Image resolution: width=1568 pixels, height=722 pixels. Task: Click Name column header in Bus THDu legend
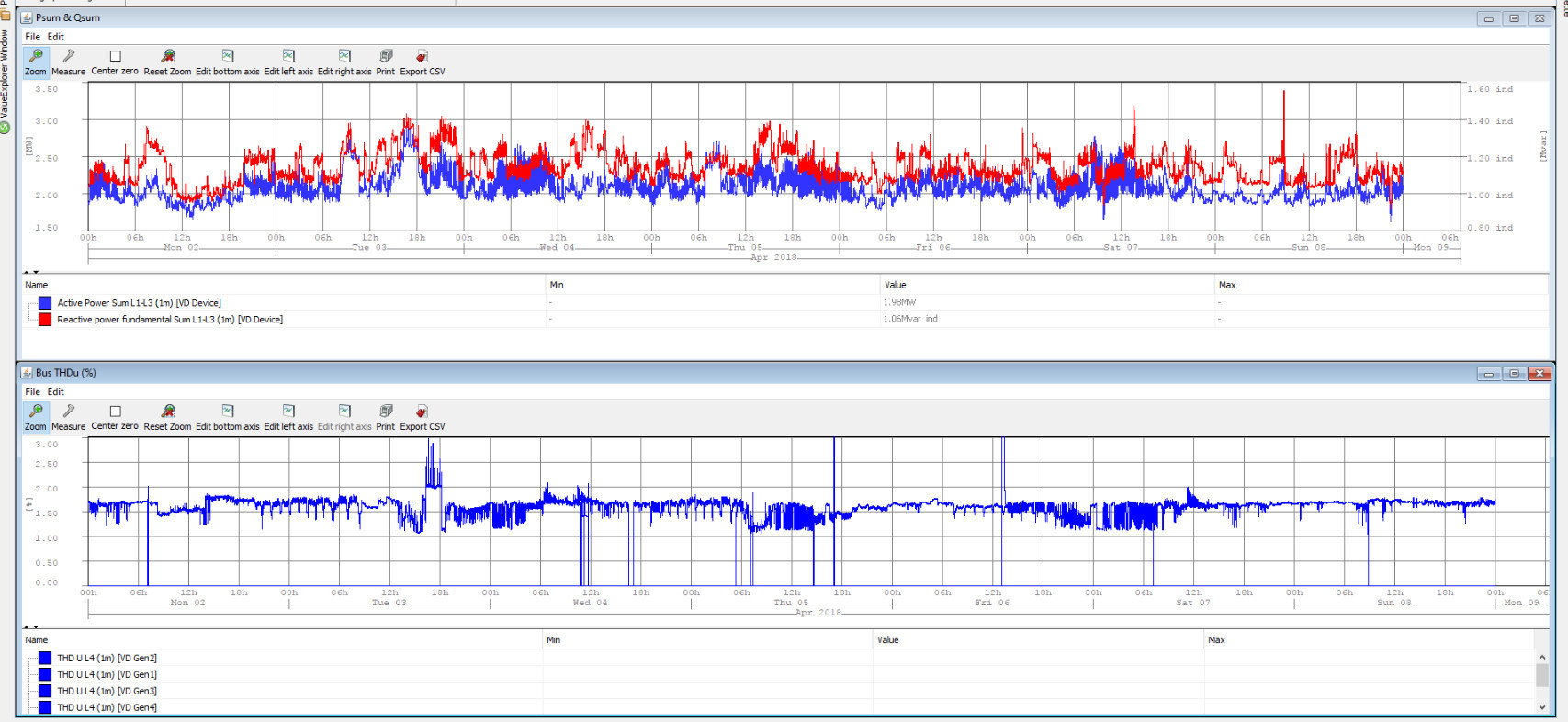click(281, 640)
